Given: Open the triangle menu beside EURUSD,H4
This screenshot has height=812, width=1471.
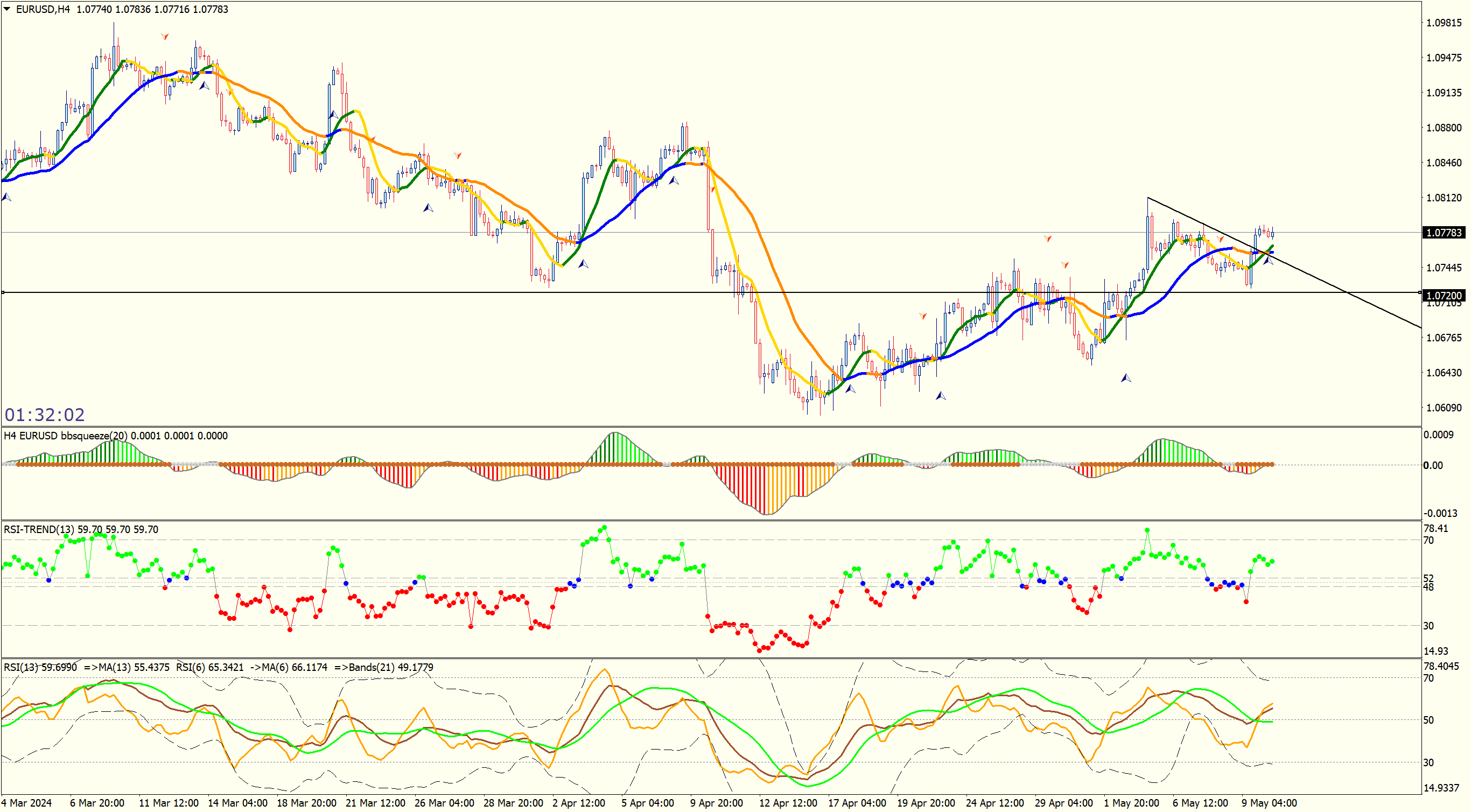Looking at the screenshot, I should click(x=7, y=9).
